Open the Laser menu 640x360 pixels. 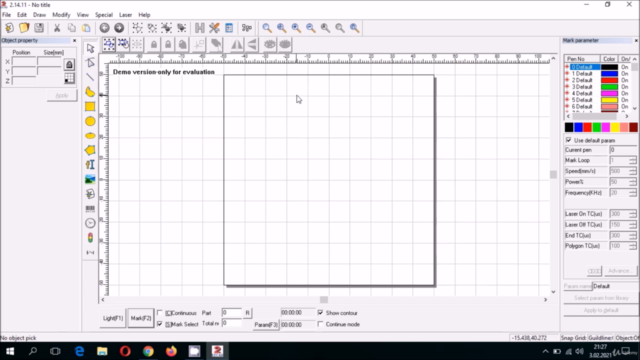point(125,15)
